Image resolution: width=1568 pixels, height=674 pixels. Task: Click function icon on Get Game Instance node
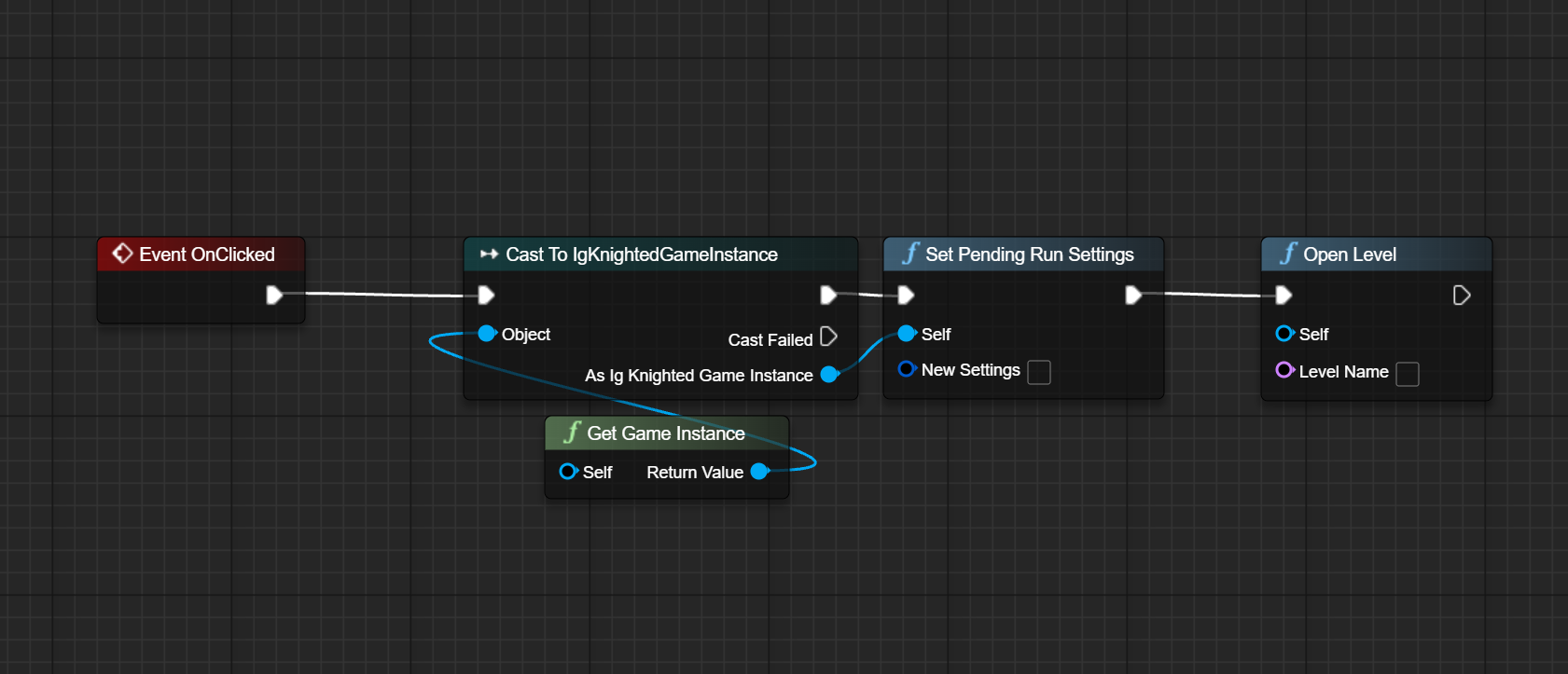573,433
